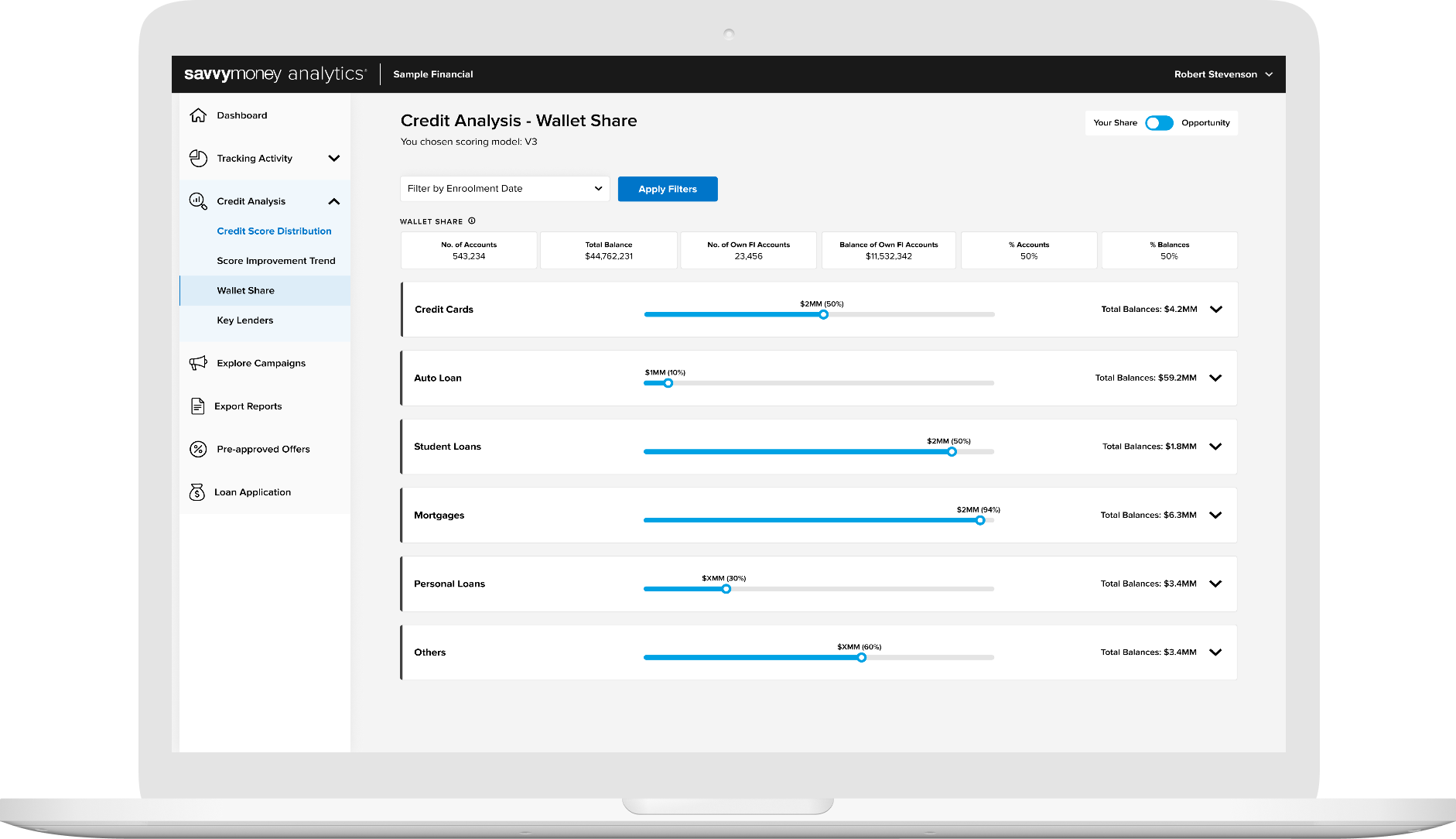Viewport: 1456px width, 839px height.
Task: Open Credit Score Distribution page
Action: [274, 231]
